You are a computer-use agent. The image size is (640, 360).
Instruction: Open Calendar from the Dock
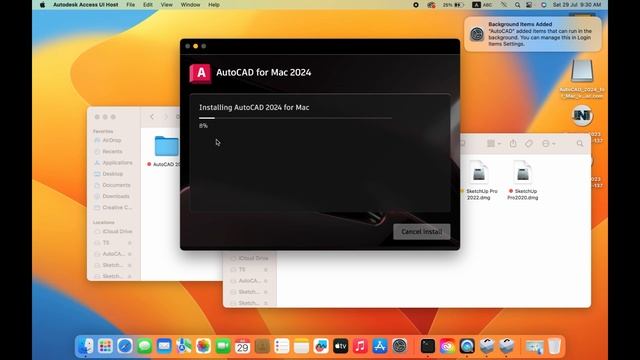[242, 346]
